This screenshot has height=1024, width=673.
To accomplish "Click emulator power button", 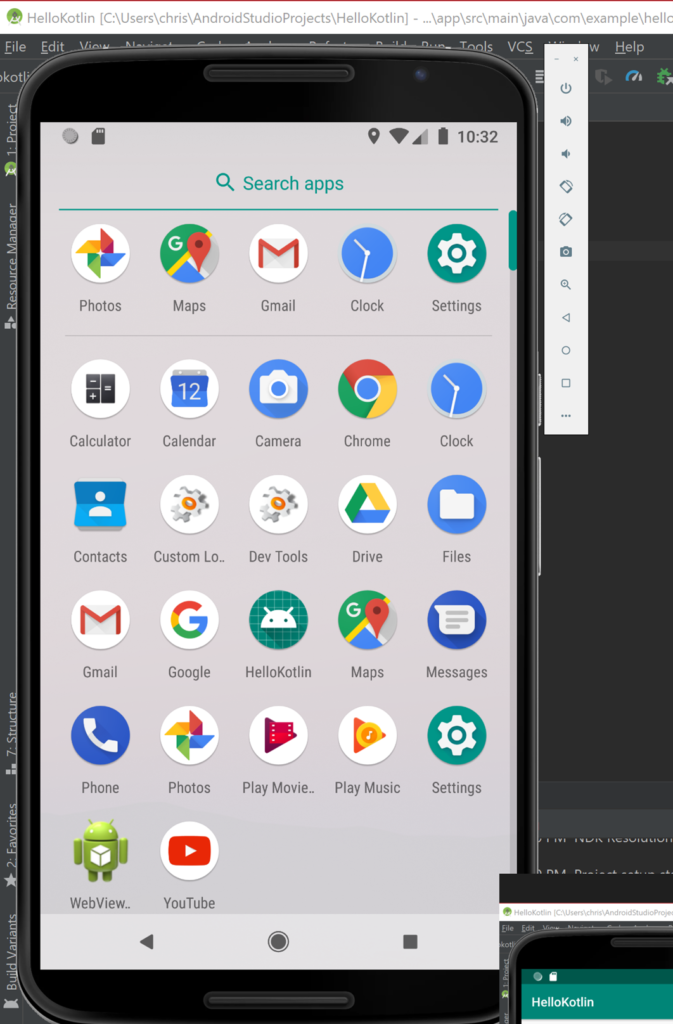I will click(x=566, y=88).
